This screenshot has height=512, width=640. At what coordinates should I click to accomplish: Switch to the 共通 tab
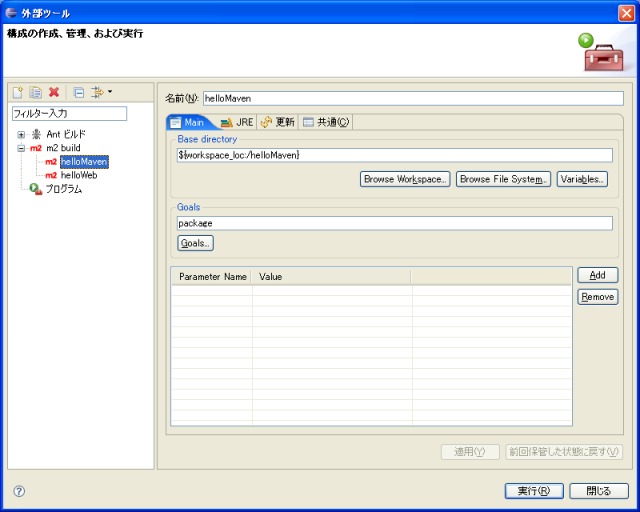pyautogui.click(x=326, y=122)
